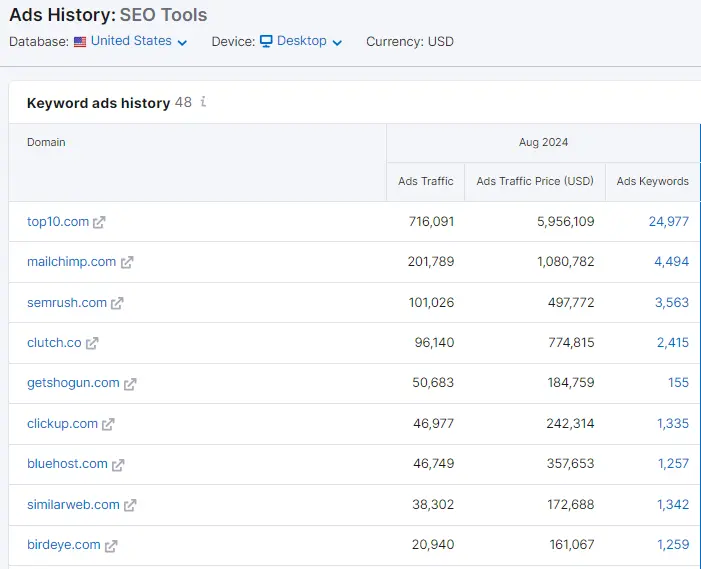Viewport: 701px width, 569px height.
Task: Click the external link icon beside bluehost.com
Action: [118, 465]
